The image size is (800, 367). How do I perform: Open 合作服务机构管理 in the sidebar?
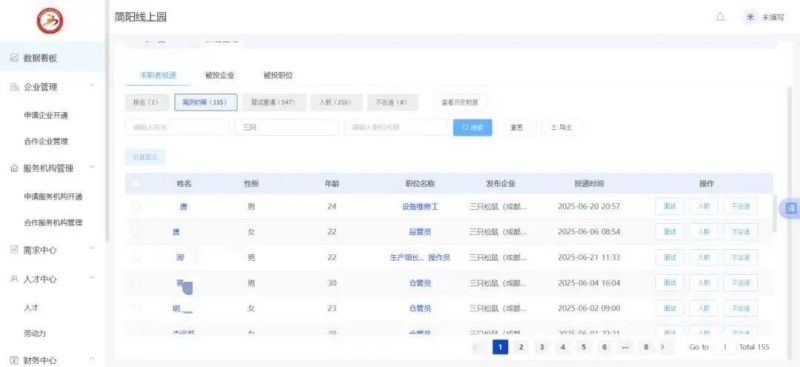point(53,223)
